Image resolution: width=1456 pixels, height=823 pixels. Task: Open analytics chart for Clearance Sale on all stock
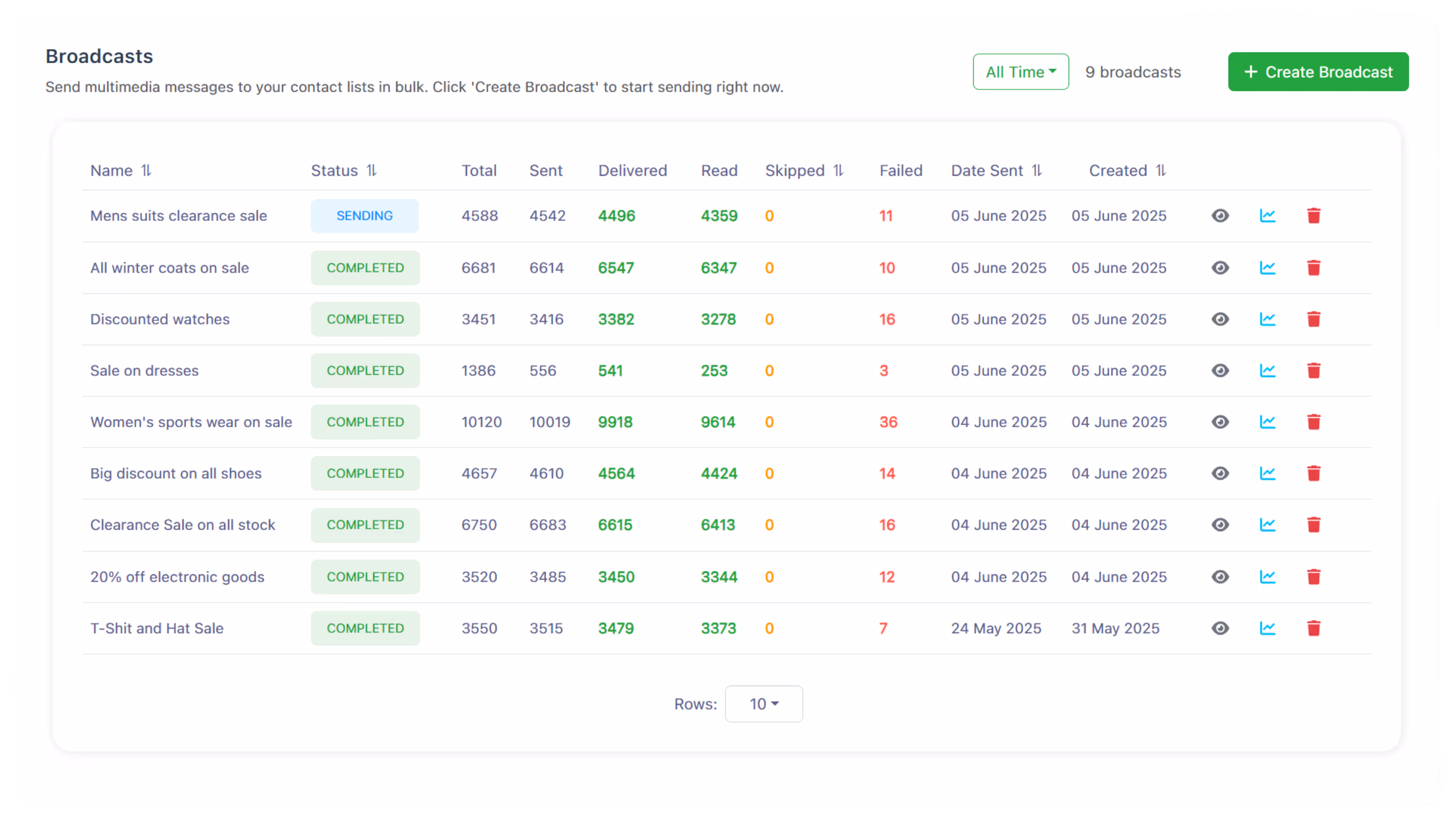pos(1267,525)
